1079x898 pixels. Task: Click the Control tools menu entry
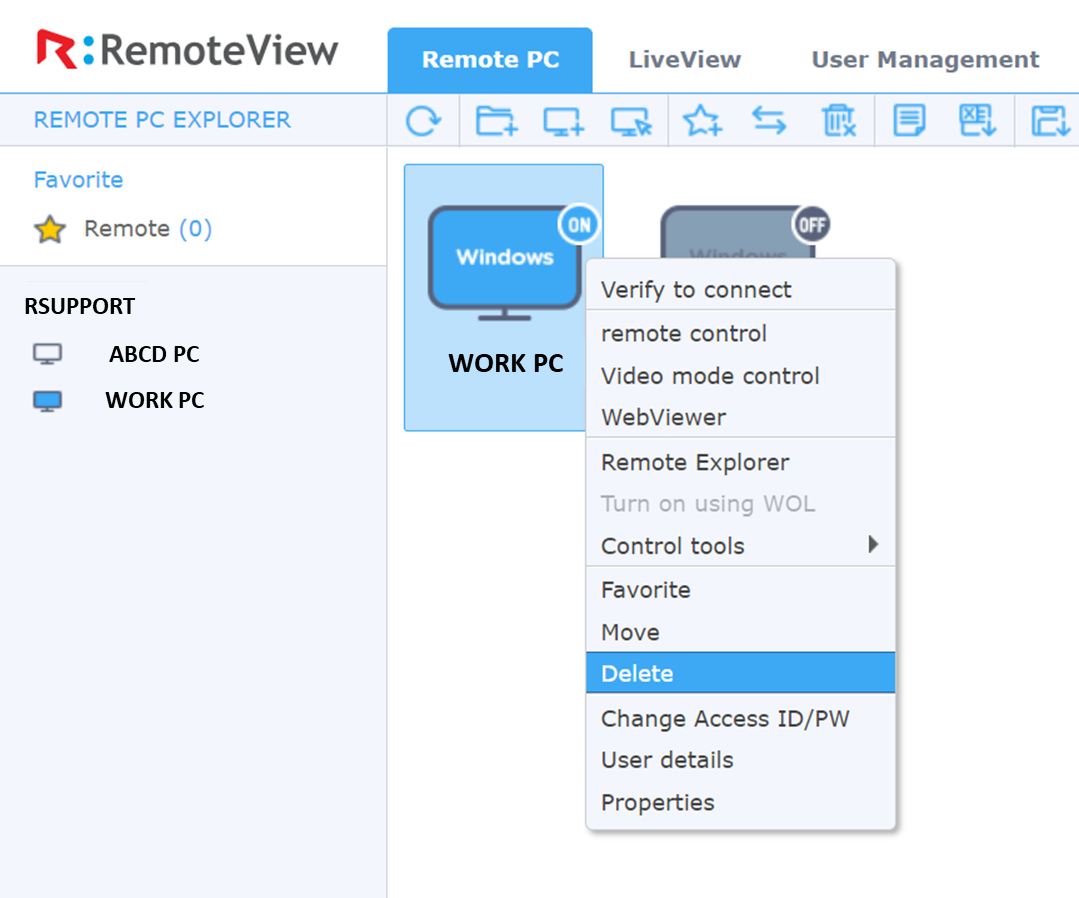click(740, 546)
